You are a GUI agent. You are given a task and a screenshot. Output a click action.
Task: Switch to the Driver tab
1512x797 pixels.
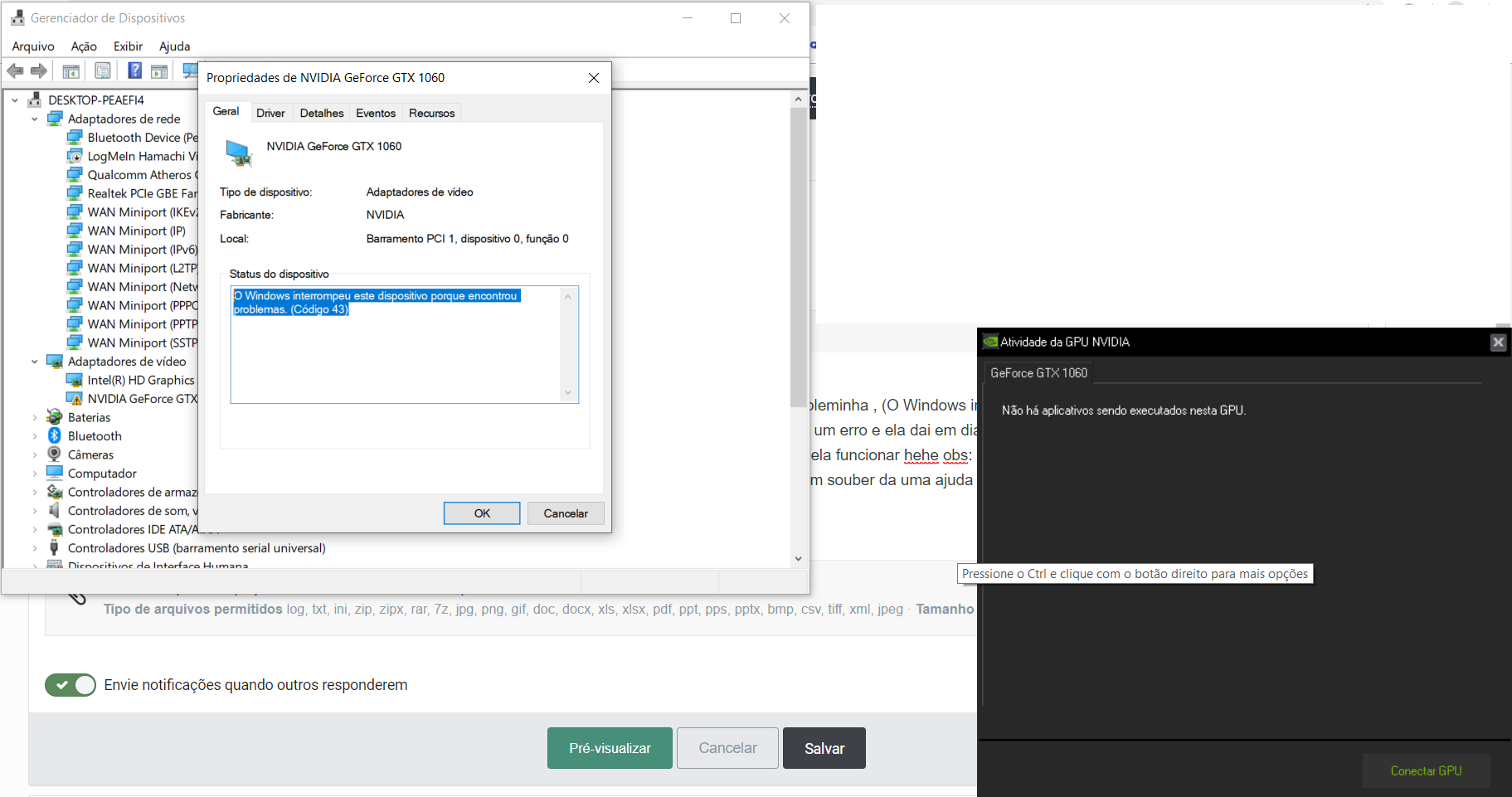[270, 113]
